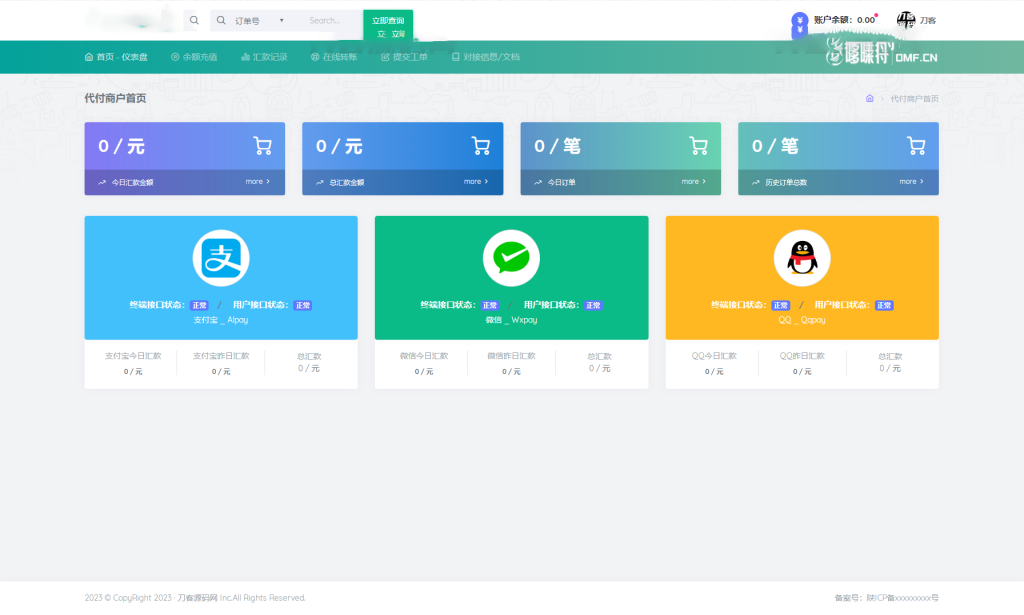Open more link on 今日汇款金额 card
Screen dimensions: 1024x615
(257, 181)
